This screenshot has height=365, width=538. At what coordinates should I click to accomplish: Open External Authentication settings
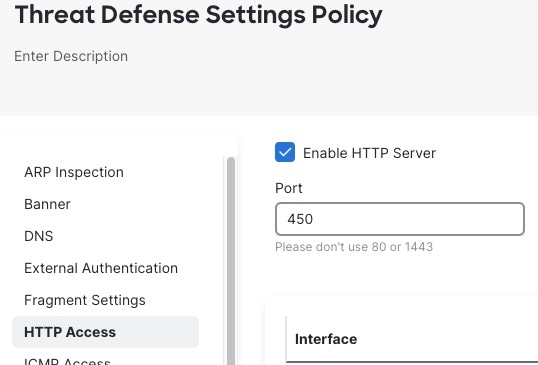pos(101,268)
